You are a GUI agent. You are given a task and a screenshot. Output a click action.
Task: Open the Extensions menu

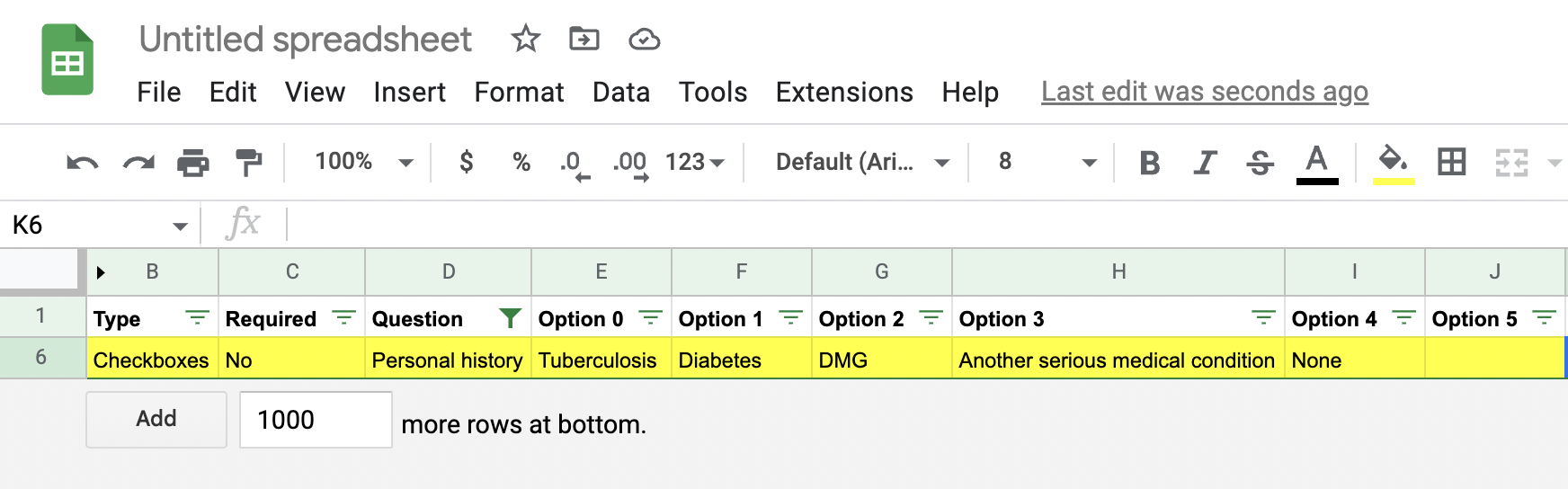click(843, 92)
